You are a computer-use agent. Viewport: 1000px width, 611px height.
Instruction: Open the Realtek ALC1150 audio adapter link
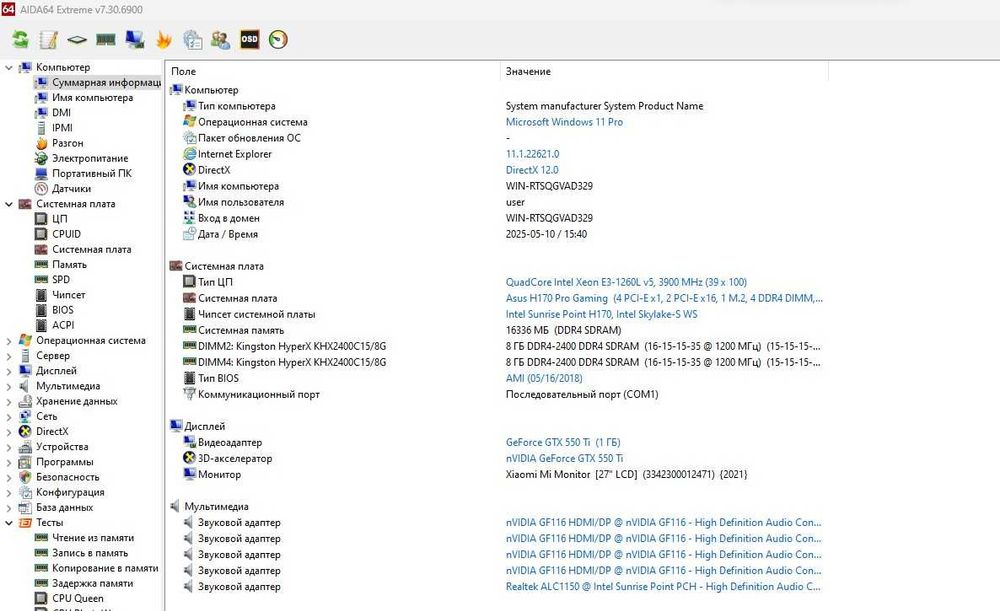[663, 587]
